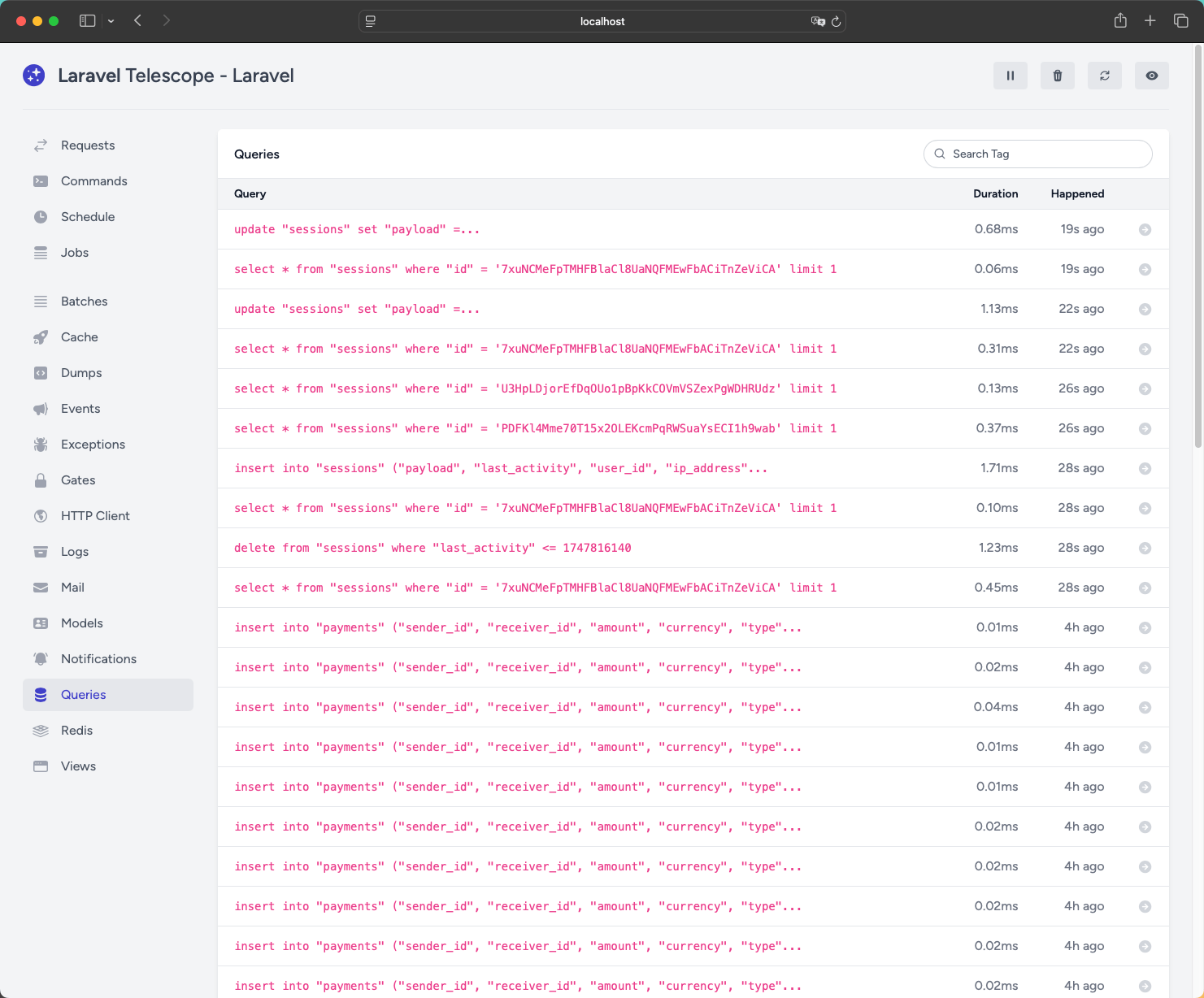Open details arrow for the 0.04ms payments insert
Viewport: 1204px width, 998px height.
click(x=1145, y=708)
